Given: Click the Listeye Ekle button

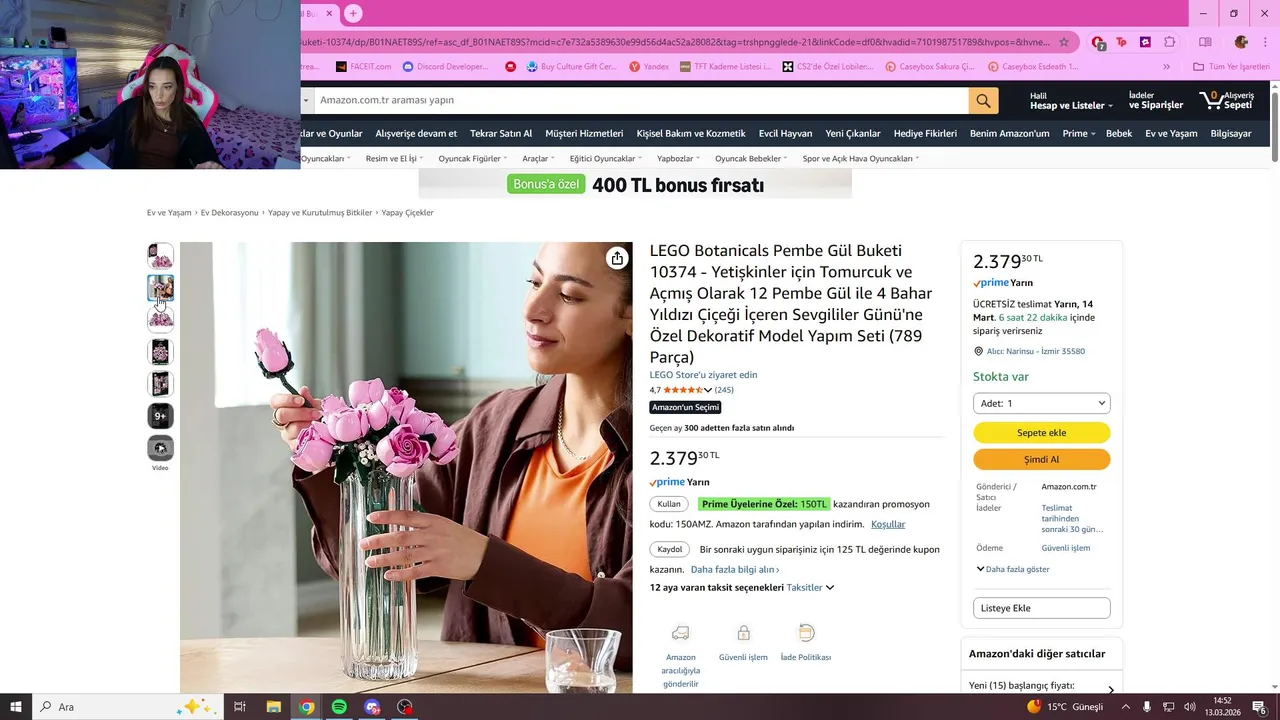Looking at the screenshot, I should tap(1042, 608).
